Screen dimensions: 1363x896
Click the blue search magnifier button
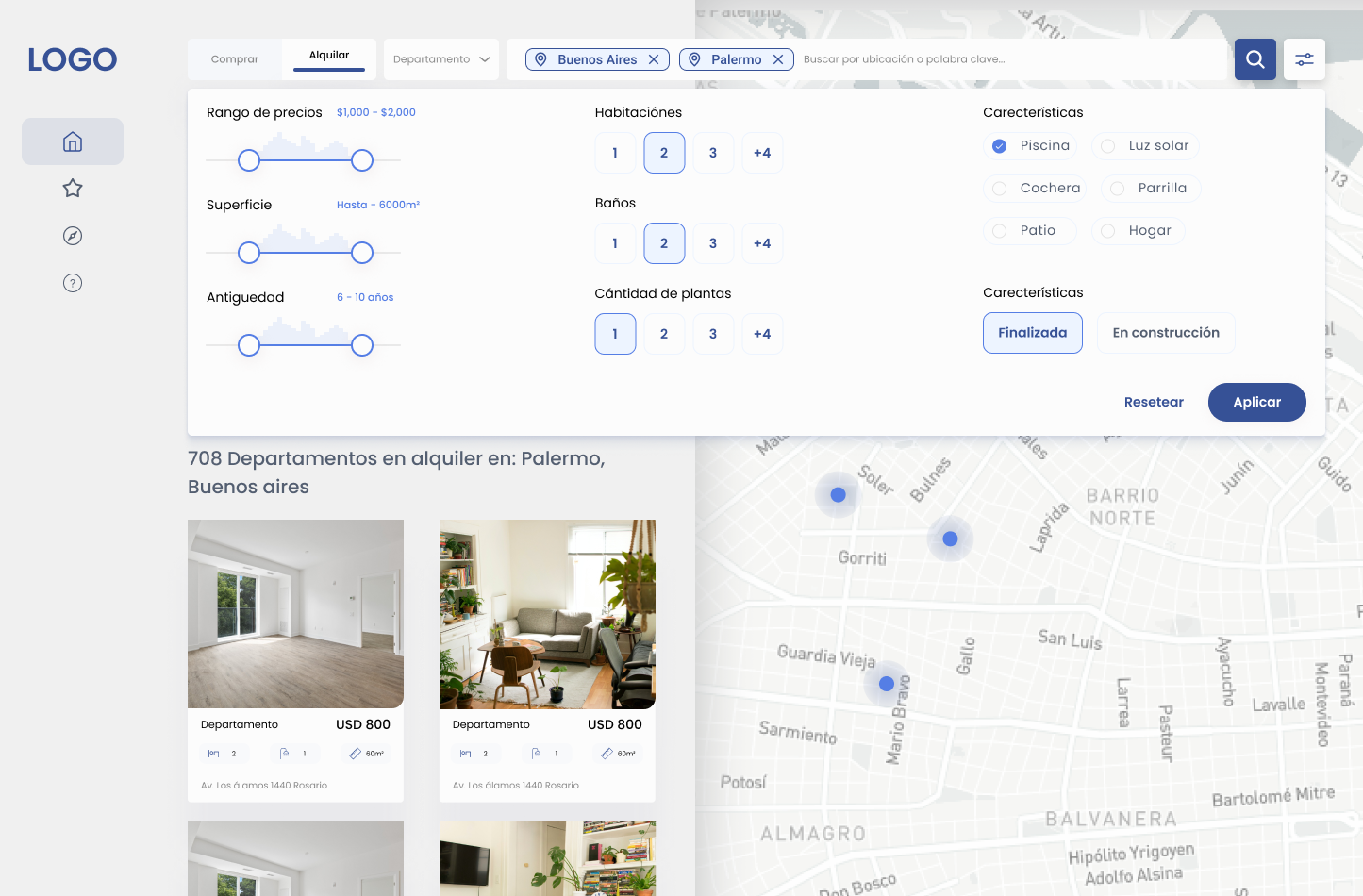[1255, 59]
